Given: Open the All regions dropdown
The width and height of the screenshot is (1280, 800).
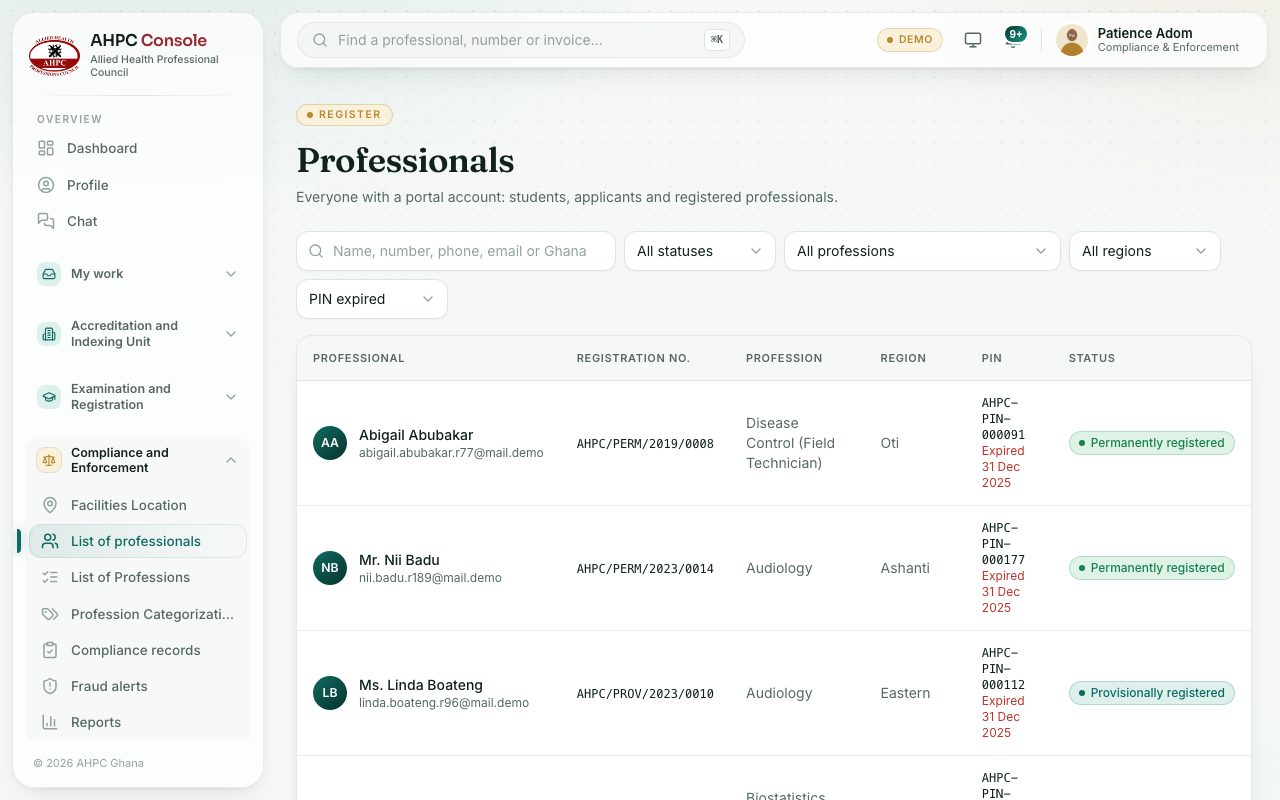Looking at the screenshot, I should tap(1145, 251).
